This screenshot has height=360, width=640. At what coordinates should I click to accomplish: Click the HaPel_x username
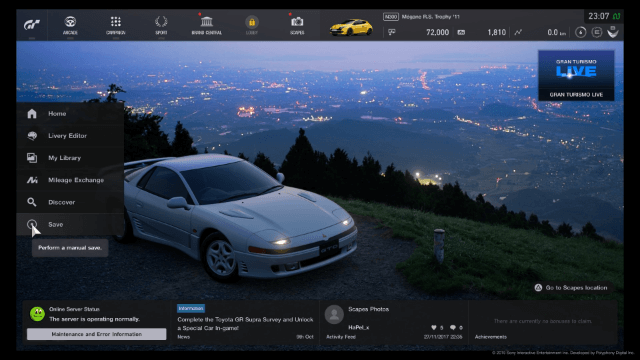[358, 327]
